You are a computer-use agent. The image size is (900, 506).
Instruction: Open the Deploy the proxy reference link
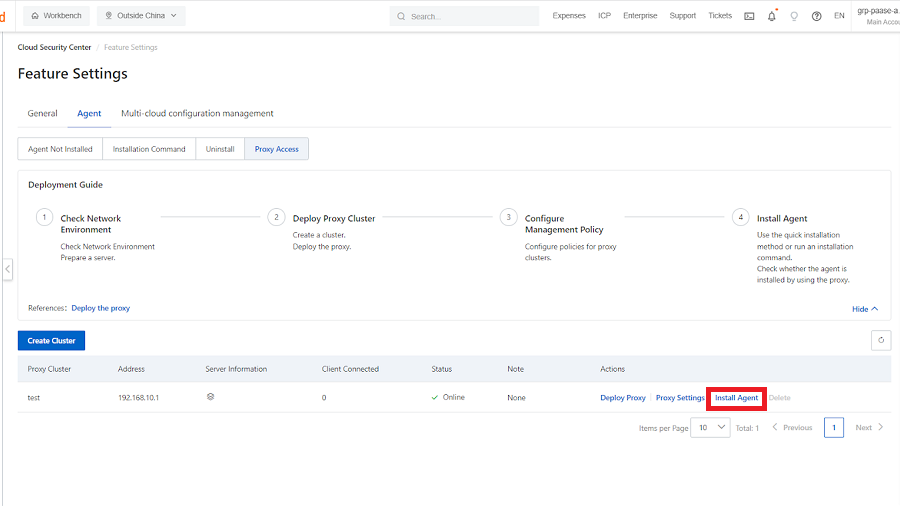pyautogui.click(x=101, y=308)
